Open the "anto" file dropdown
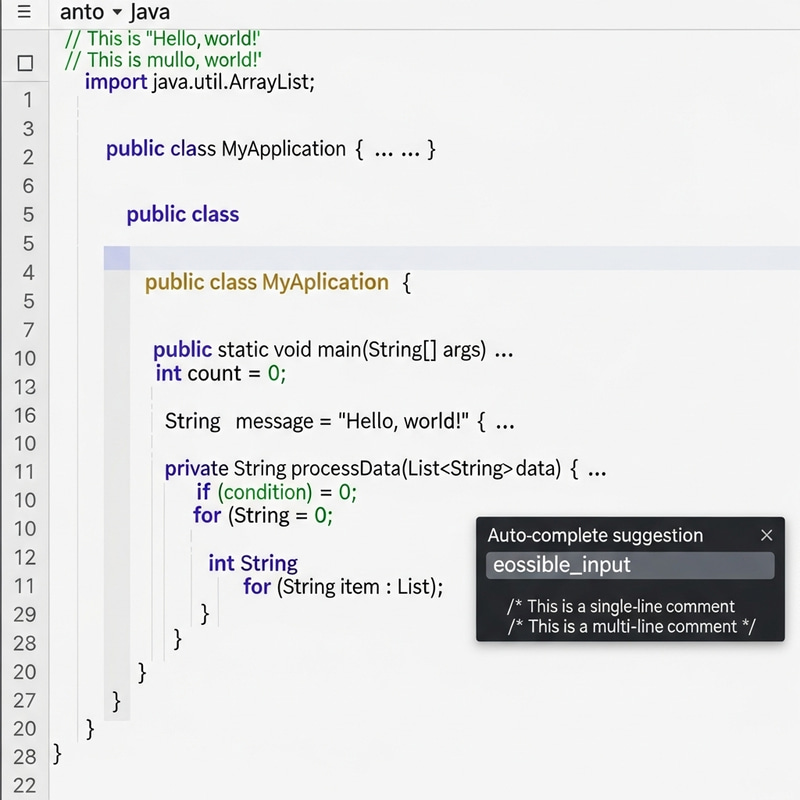This screenshot has height=800, width=800. tap(80, 13)
